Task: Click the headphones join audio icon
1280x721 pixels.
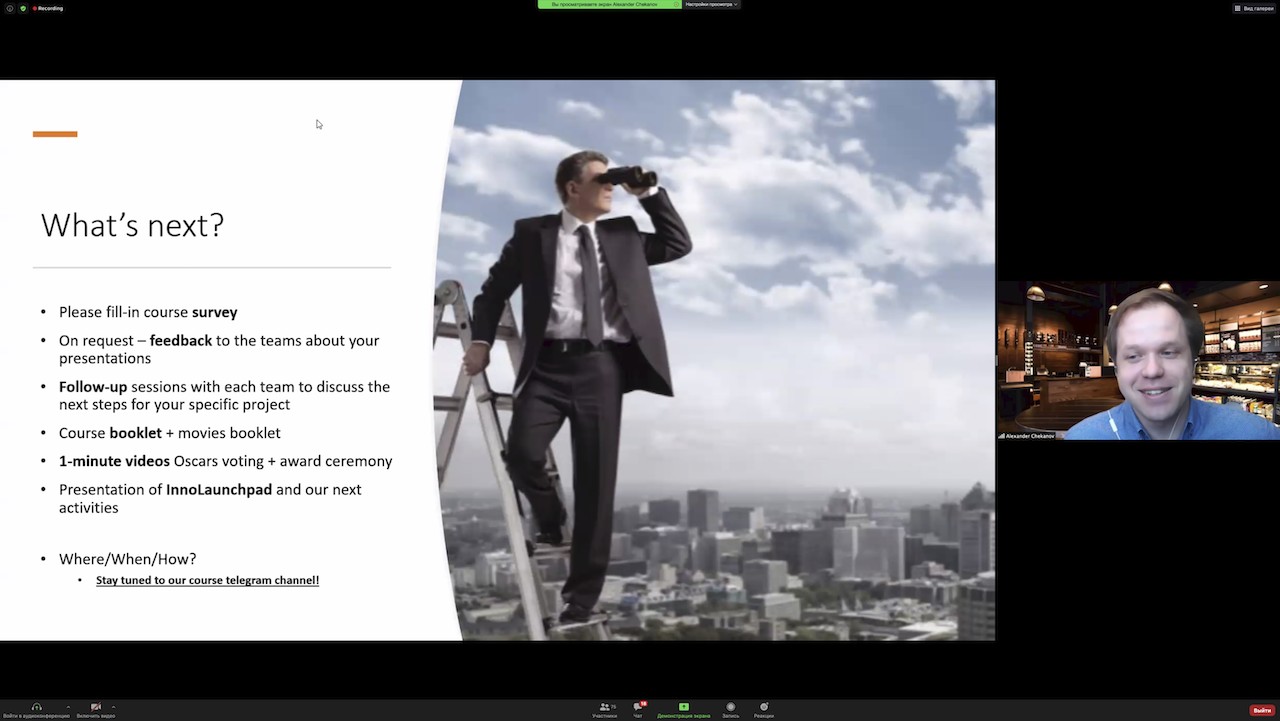Action: (x=36, y=707)
